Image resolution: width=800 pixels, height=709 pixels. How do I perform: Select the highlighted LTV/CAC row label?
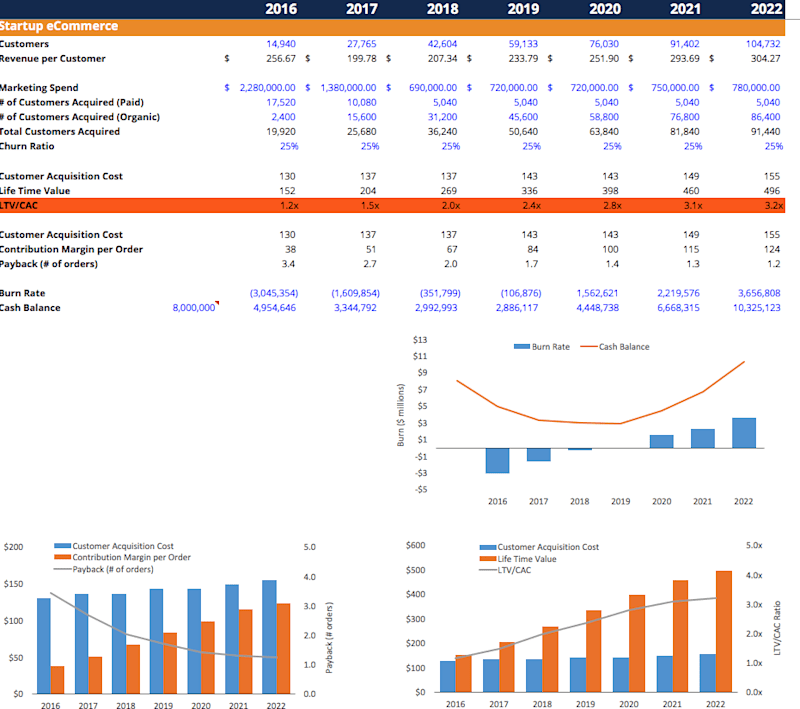tap(19, 206)
